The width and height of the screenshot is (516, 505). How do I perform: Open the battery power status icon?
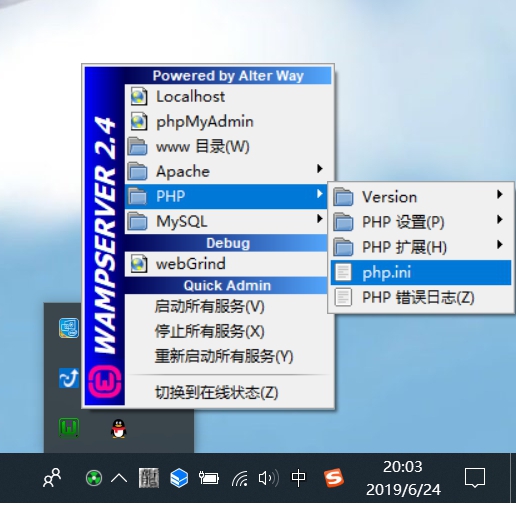(x=209, y=478)
